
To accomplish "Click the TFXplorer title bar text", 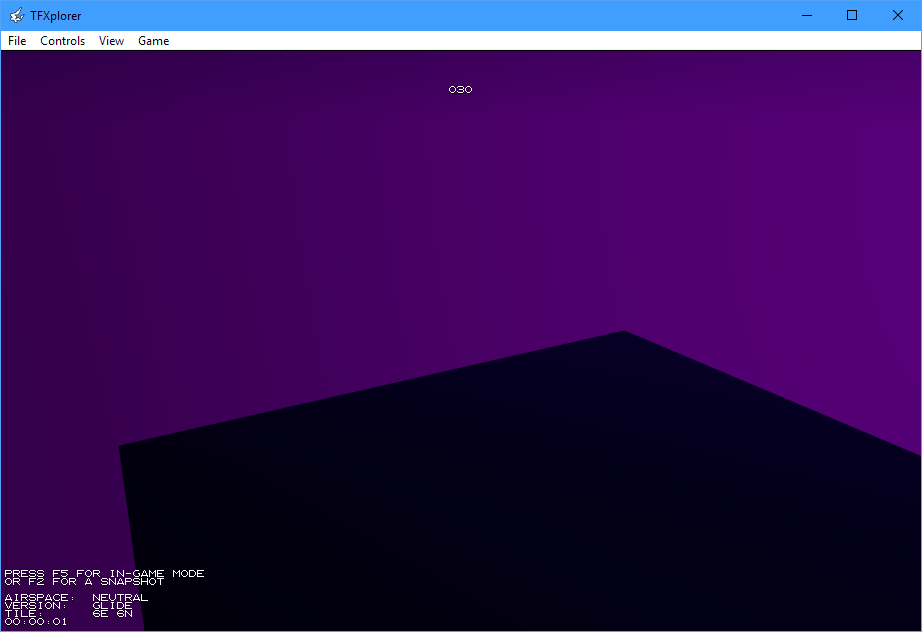I will (56, 15).
